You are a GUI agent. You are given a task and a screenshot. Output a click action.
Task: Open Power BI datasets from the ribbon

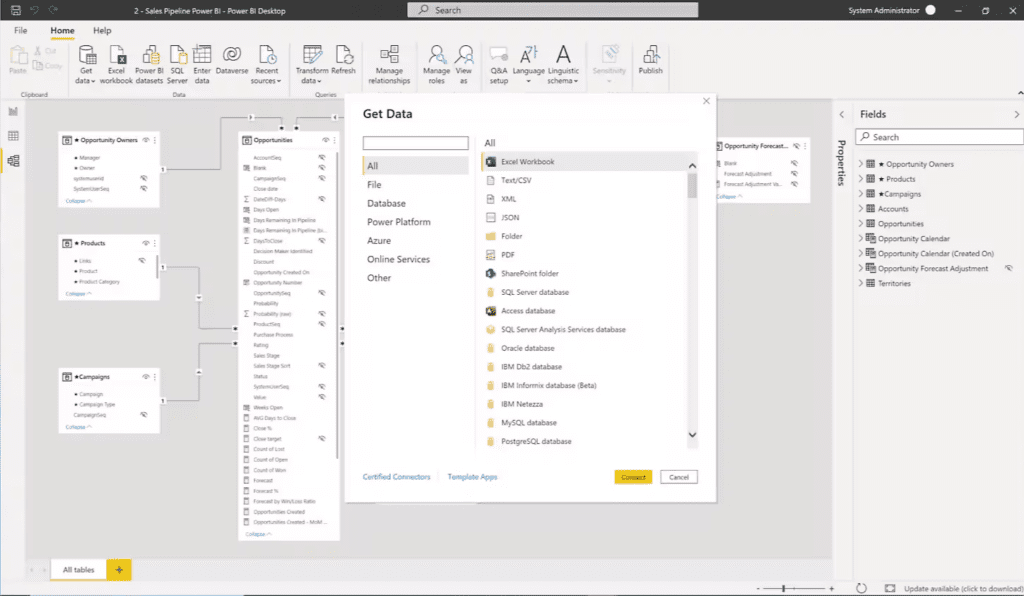tap(149, 64)
